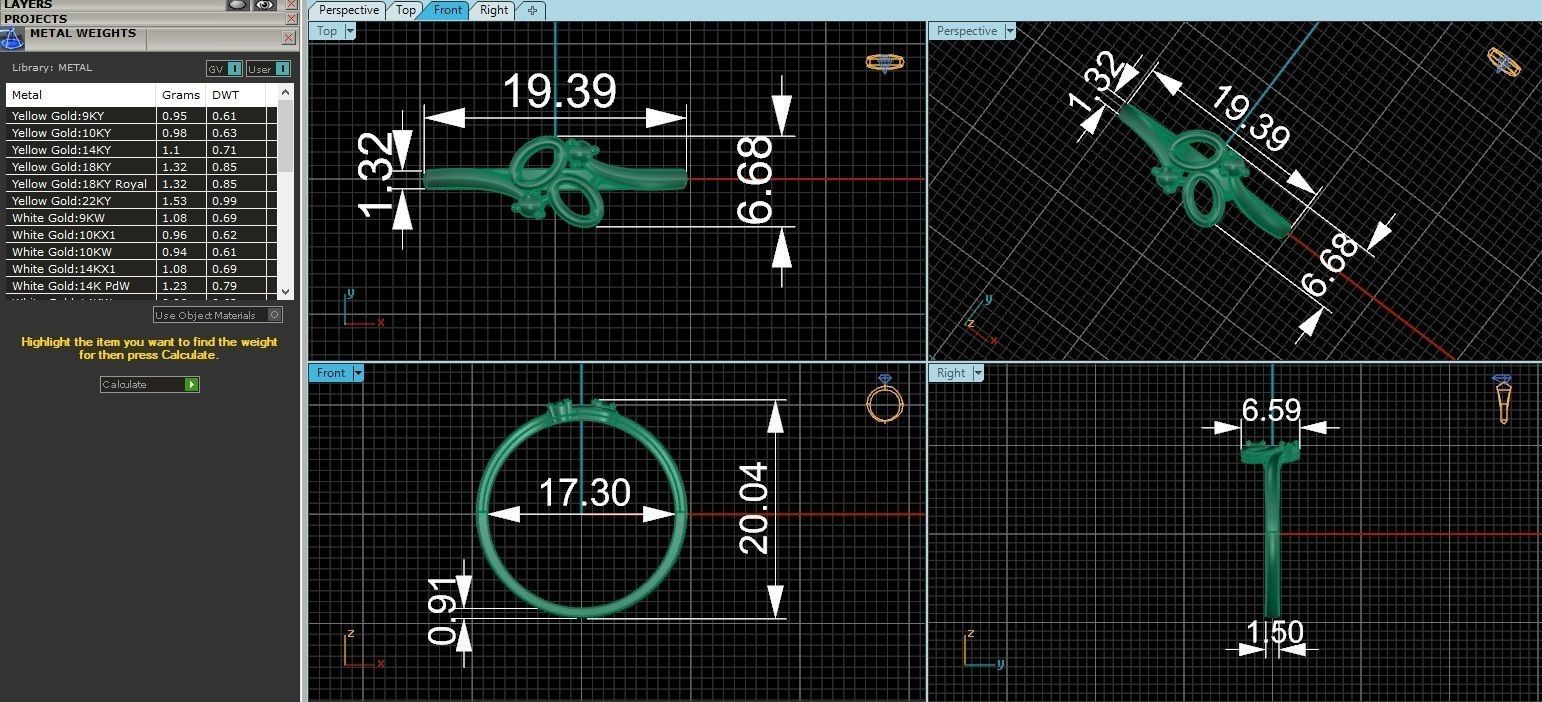The image size is (1542, 702).
Task: Toggle the GV library switch
Action: tap(224, 69)
